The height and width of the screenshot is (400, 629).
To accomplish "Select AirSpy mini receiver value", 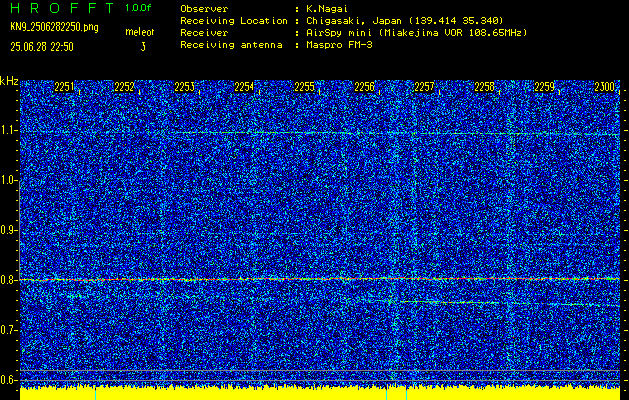I will (x=416, y=33).
